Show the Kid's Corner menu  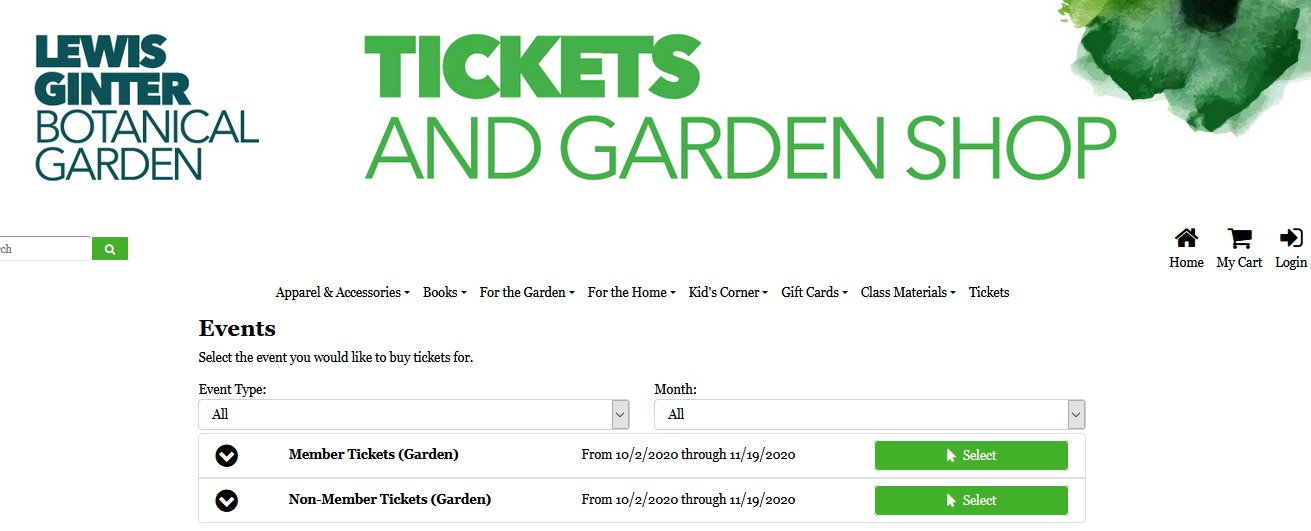(728, 292)
